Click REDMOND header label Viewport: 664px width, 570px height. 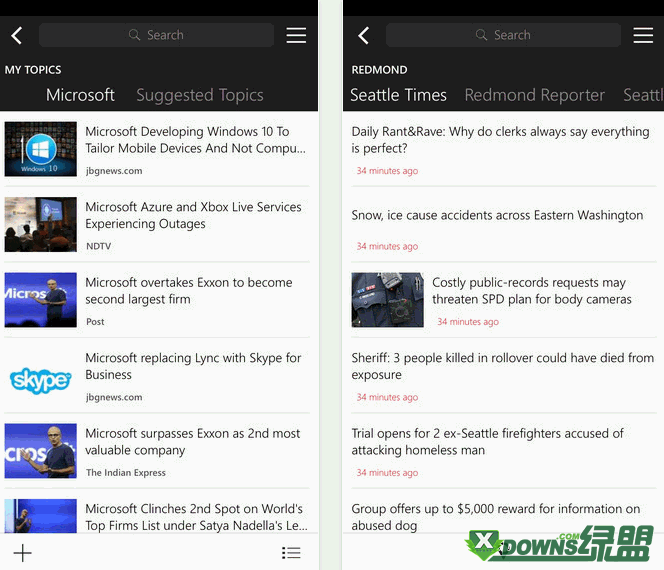click(379, 70)
